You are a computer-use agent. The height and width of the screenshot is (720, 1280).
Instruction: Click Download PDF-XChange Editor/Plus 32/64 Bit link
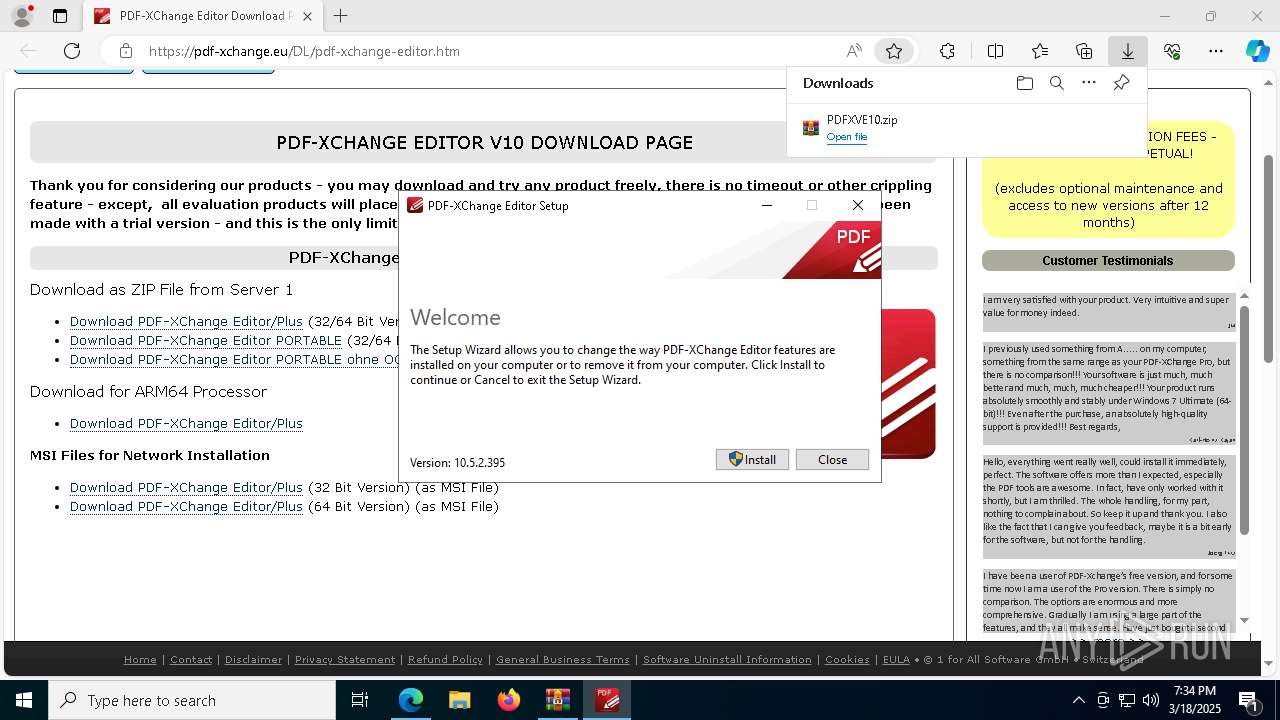click(x=186, y=322)
